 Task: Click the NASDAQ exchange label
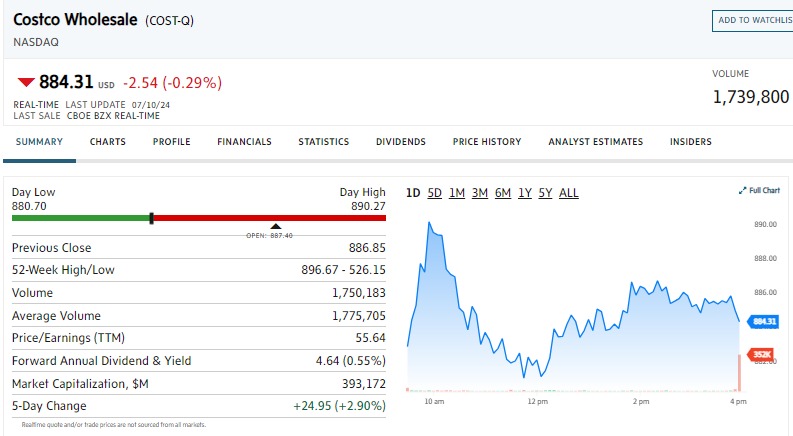(36, 42)
